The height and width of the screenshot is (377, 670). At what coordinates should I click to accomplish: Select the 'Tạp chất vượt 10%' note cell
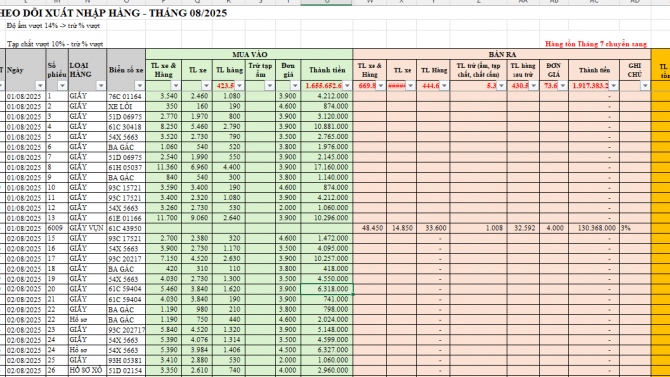(x=55, y=44)
